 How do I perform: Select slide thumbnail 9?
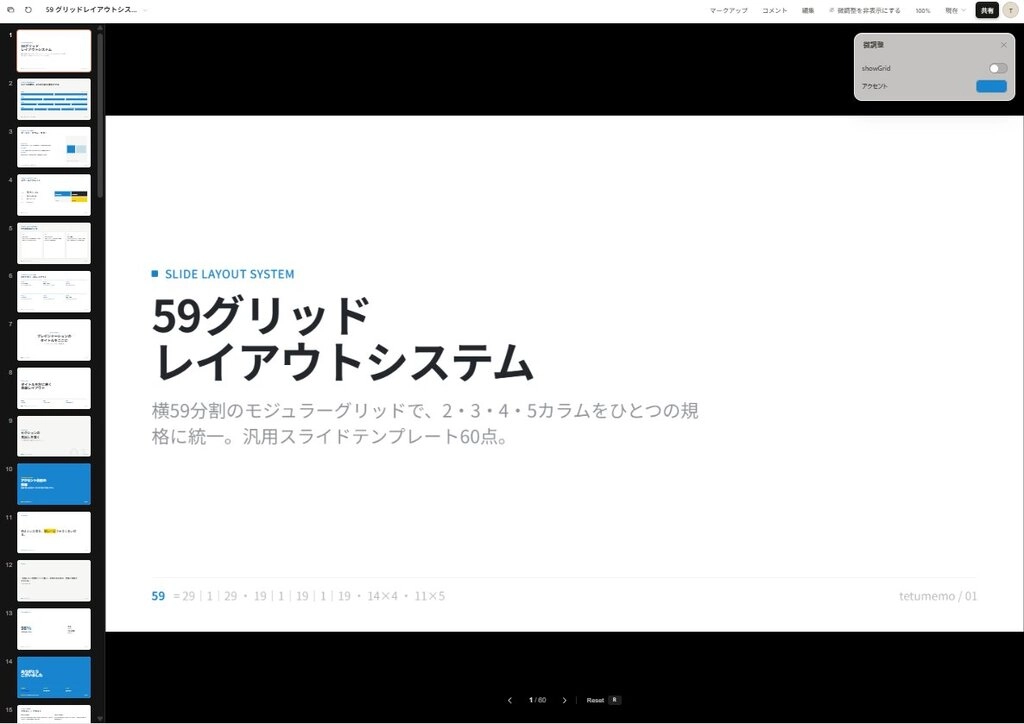(x=54, y=436)
